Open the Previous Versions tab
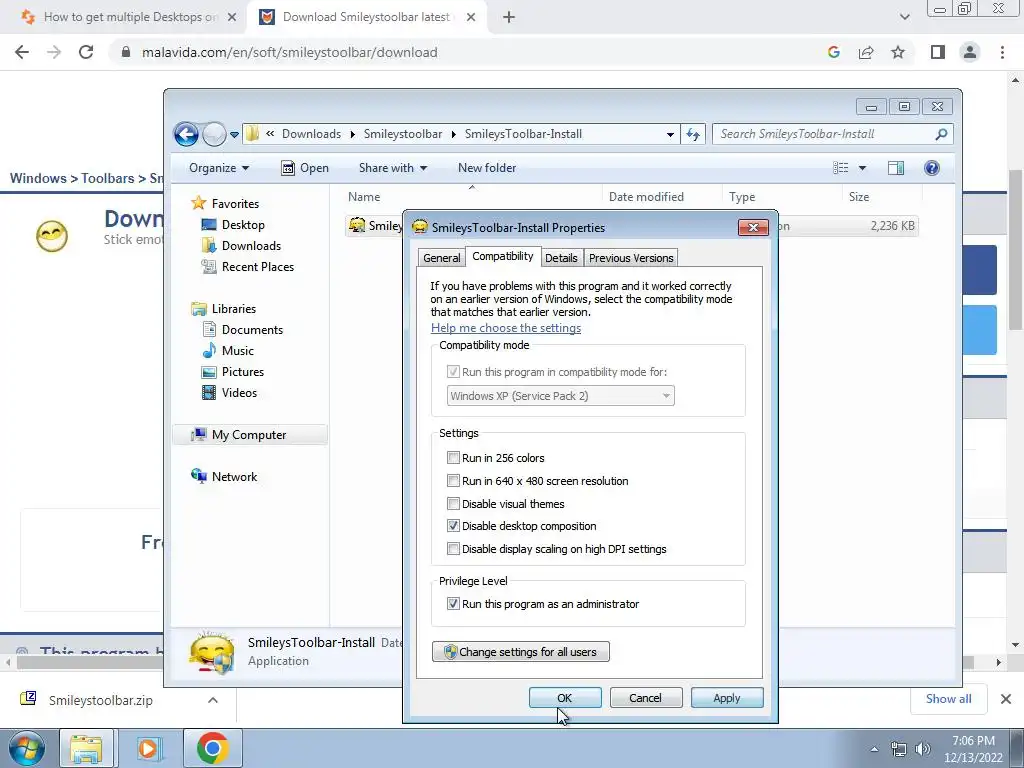Viewport: 1024px width, 768px height. pyautogui.click(x=631, y=258)
